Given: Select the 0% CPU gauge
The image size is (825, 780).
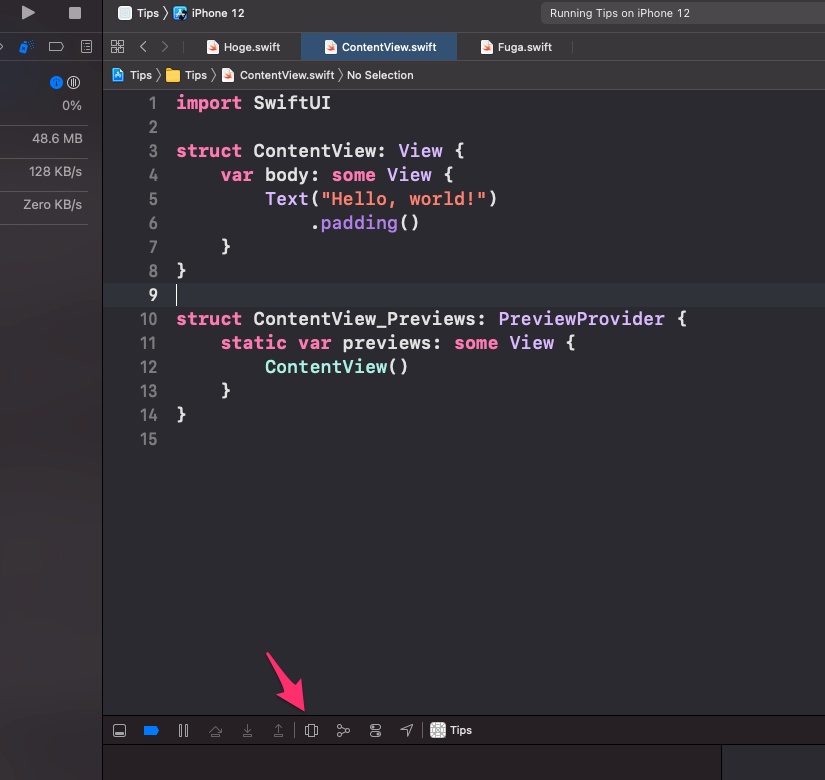Looking at the screenshot, I should [x=44, y=106].
